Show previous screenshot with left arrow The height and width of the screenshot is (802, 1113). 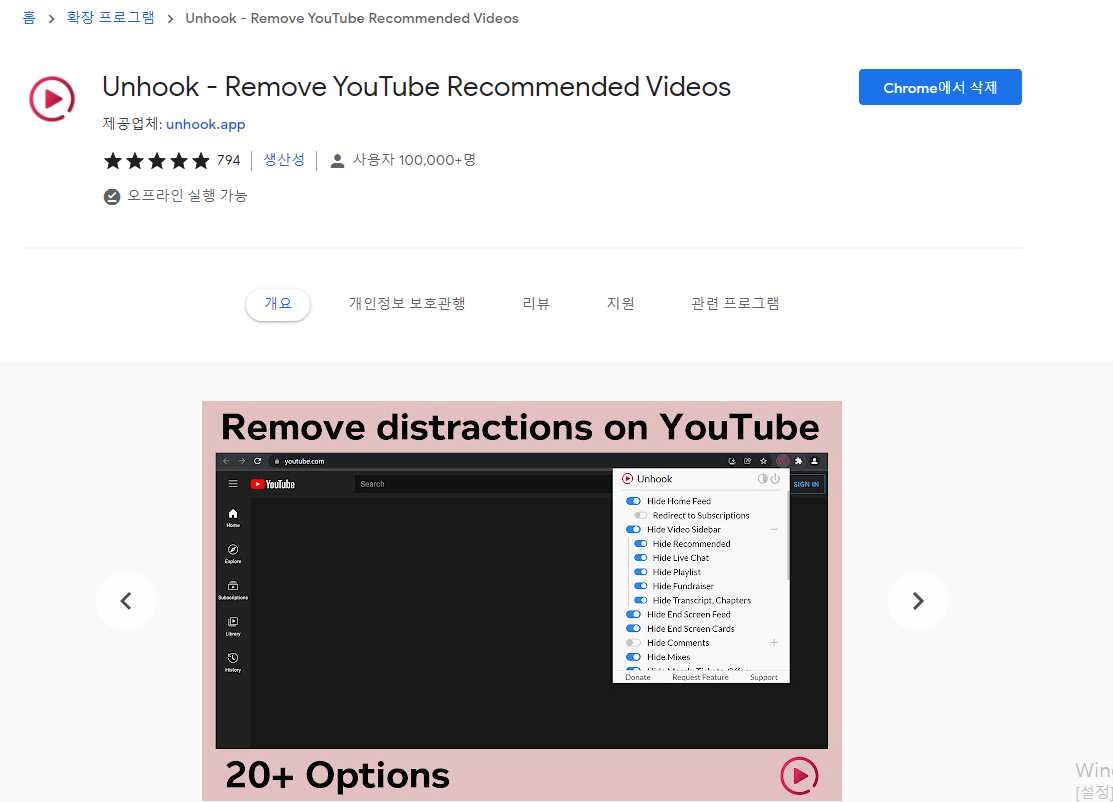click(126, 601)
